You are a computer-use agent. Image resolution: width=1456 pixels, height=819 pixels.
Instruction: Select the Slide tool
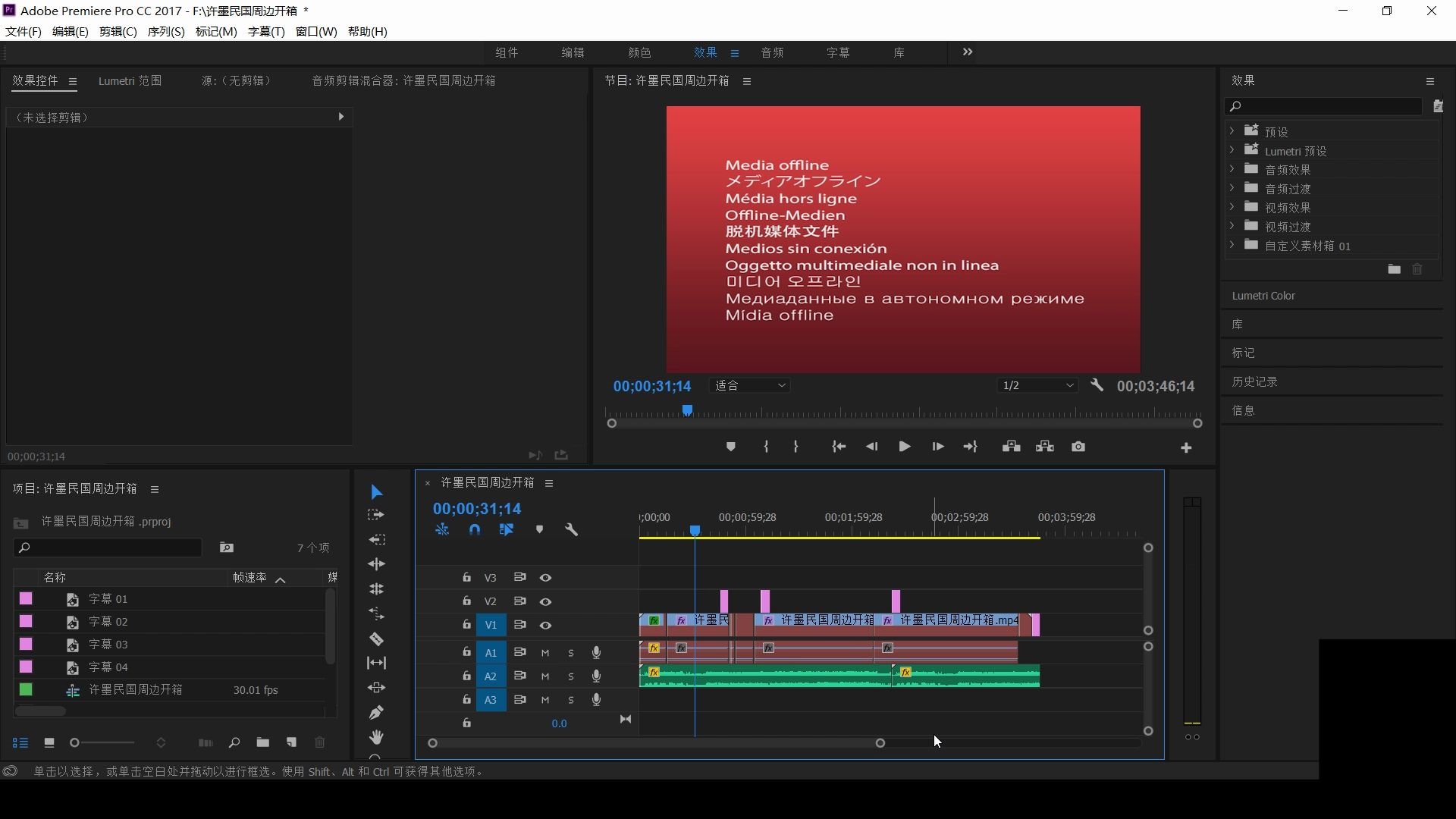tap(376, 688)
